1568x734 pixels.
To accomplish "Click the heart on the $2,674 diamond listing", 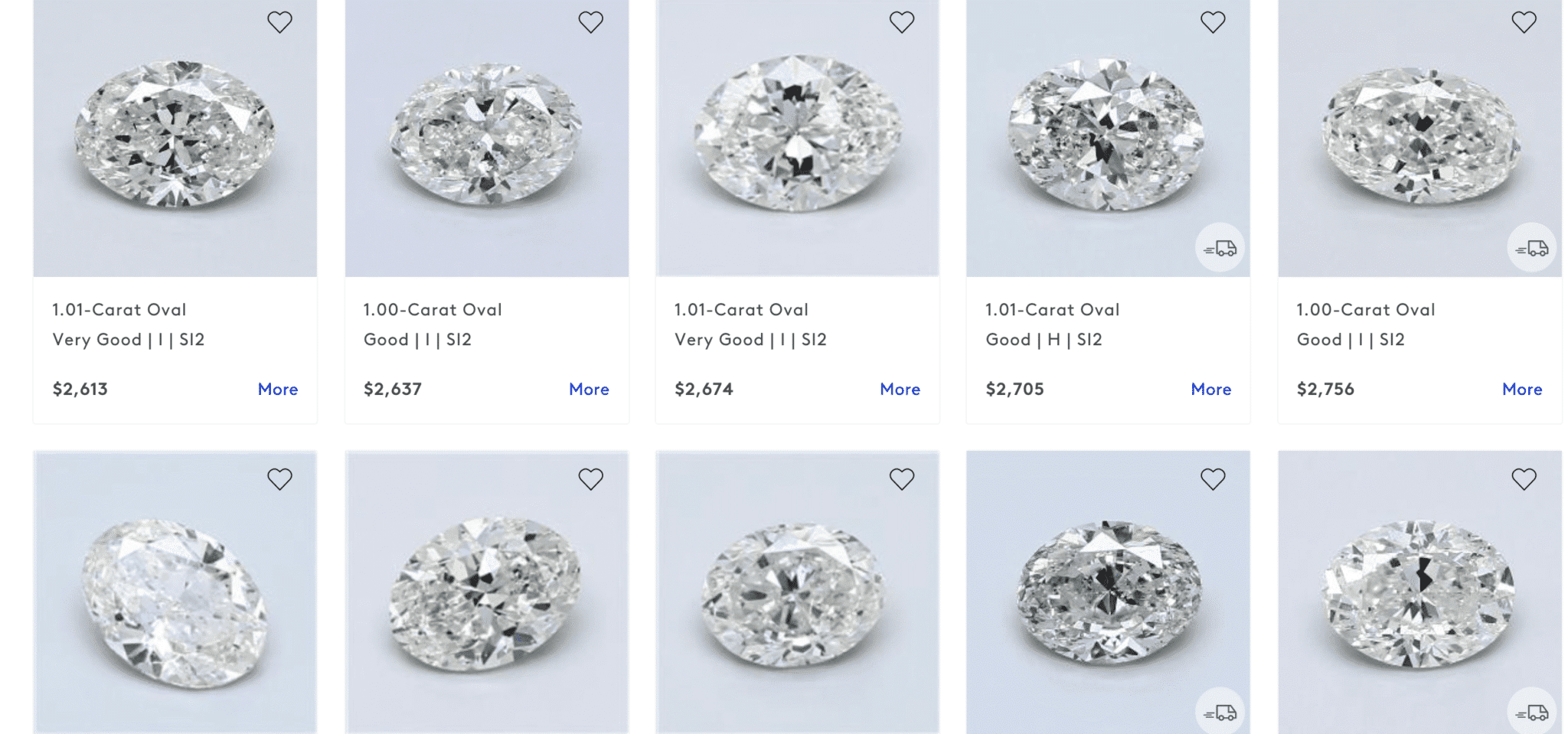I will (902, 21).
